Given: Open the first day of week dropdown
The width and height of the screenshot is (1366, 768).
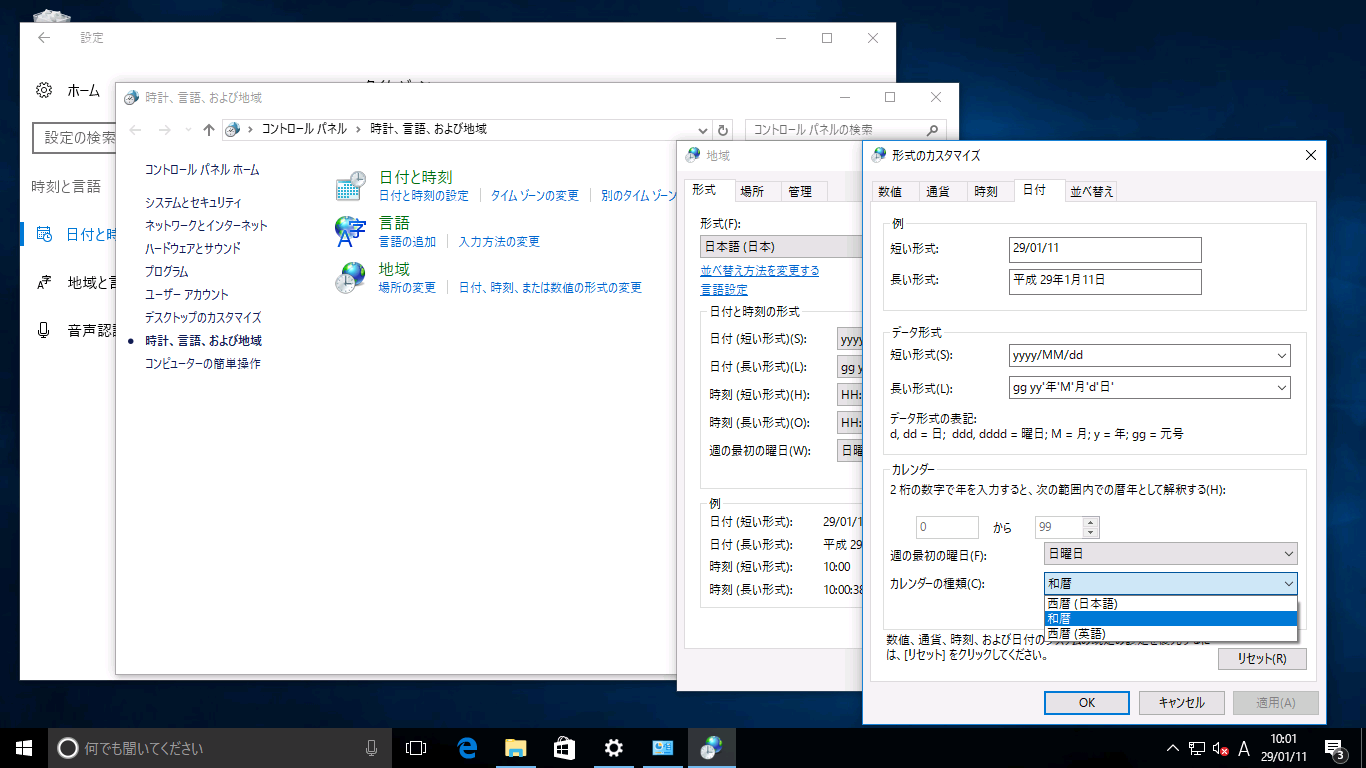Looking at the screenshot, I should 1170,553.
